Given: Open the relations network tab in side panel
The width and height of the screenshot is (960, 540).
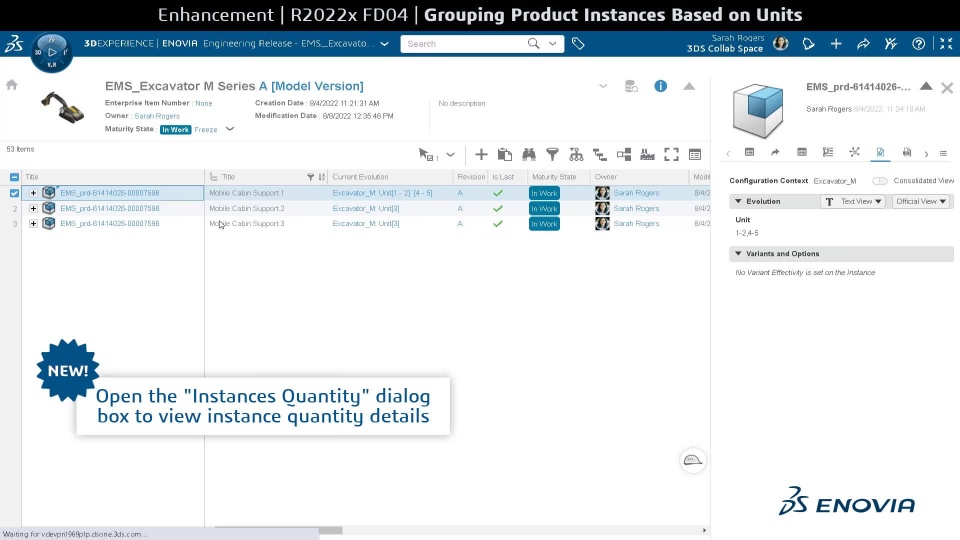Looking at the screenshot, I should pos(855,152).
